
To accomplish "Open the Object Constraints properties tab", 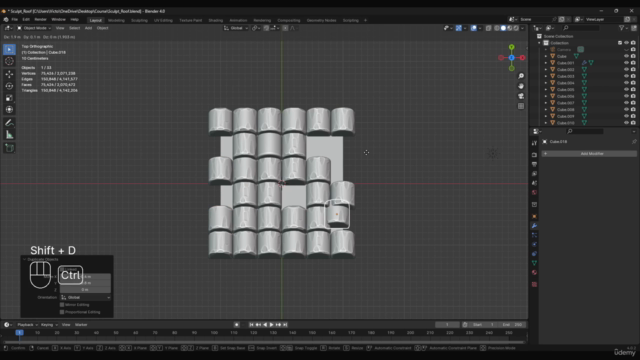I will [534, 254].
